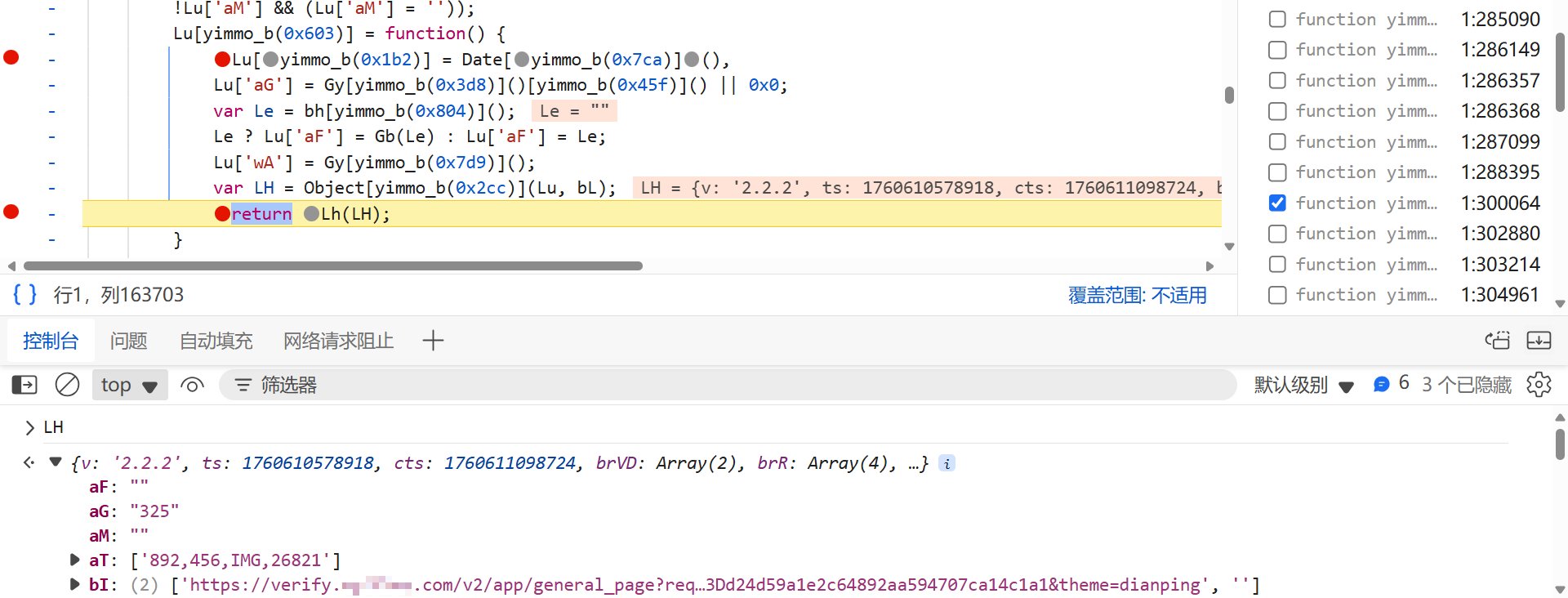Clear console with the ban icon
The height and width of the screenshot is (598, 1568).
(x=67, y=384)
